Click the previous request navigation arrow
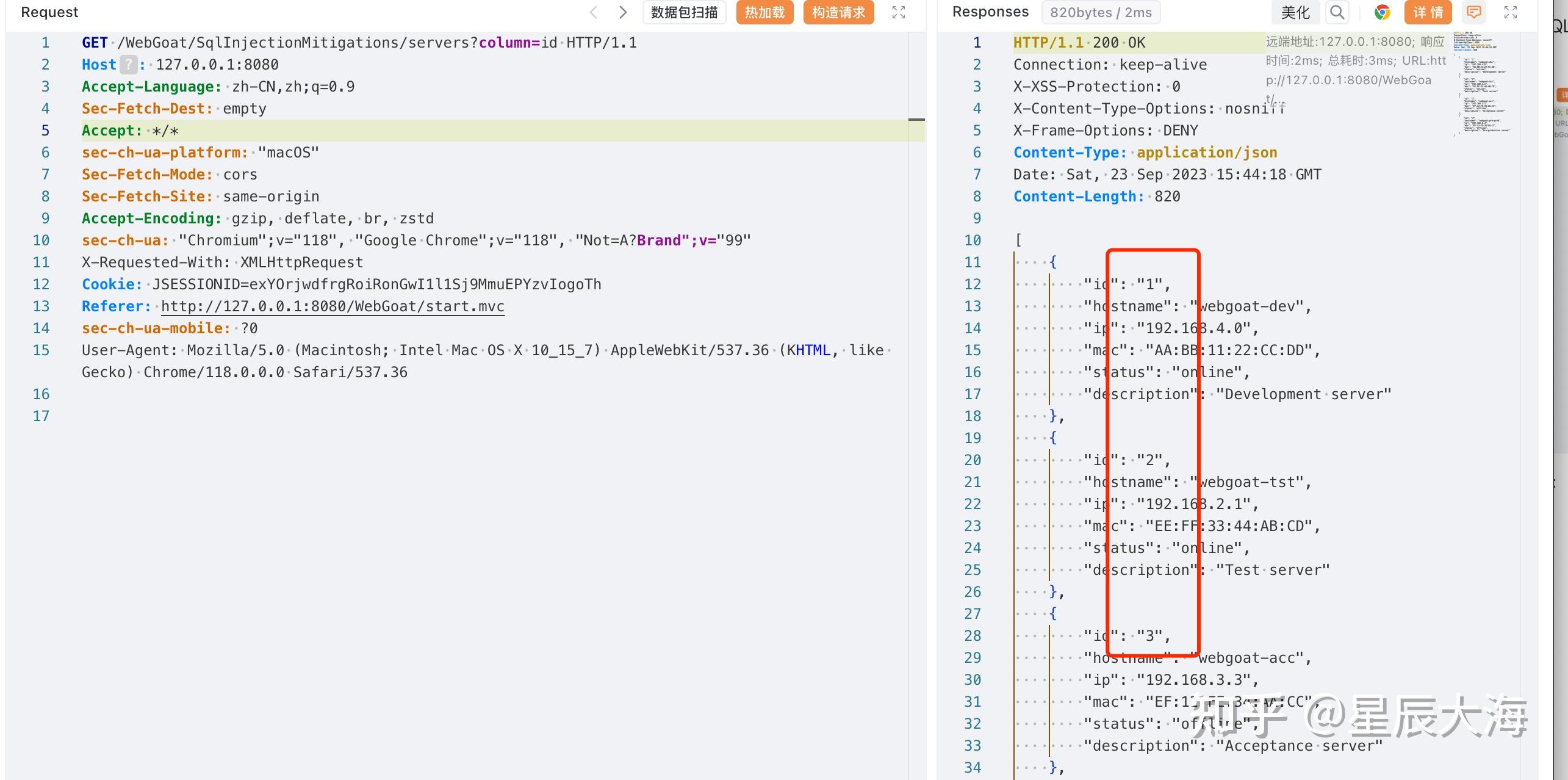Image resolution: width=1568 pixels, height=780 pixels. (x=592, y=12)
